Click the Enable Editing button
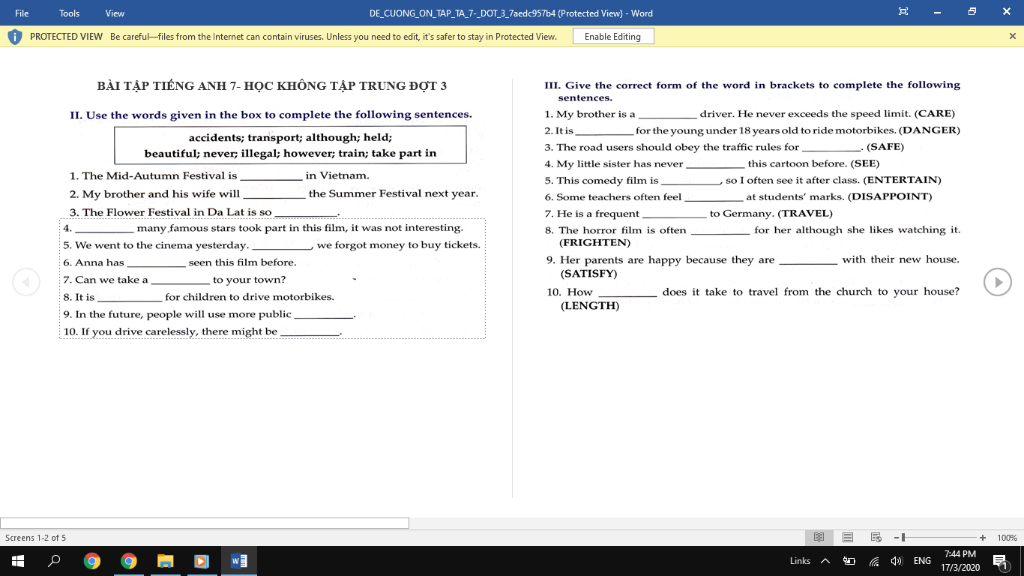 pyautogui.click(x=613, y=37)
